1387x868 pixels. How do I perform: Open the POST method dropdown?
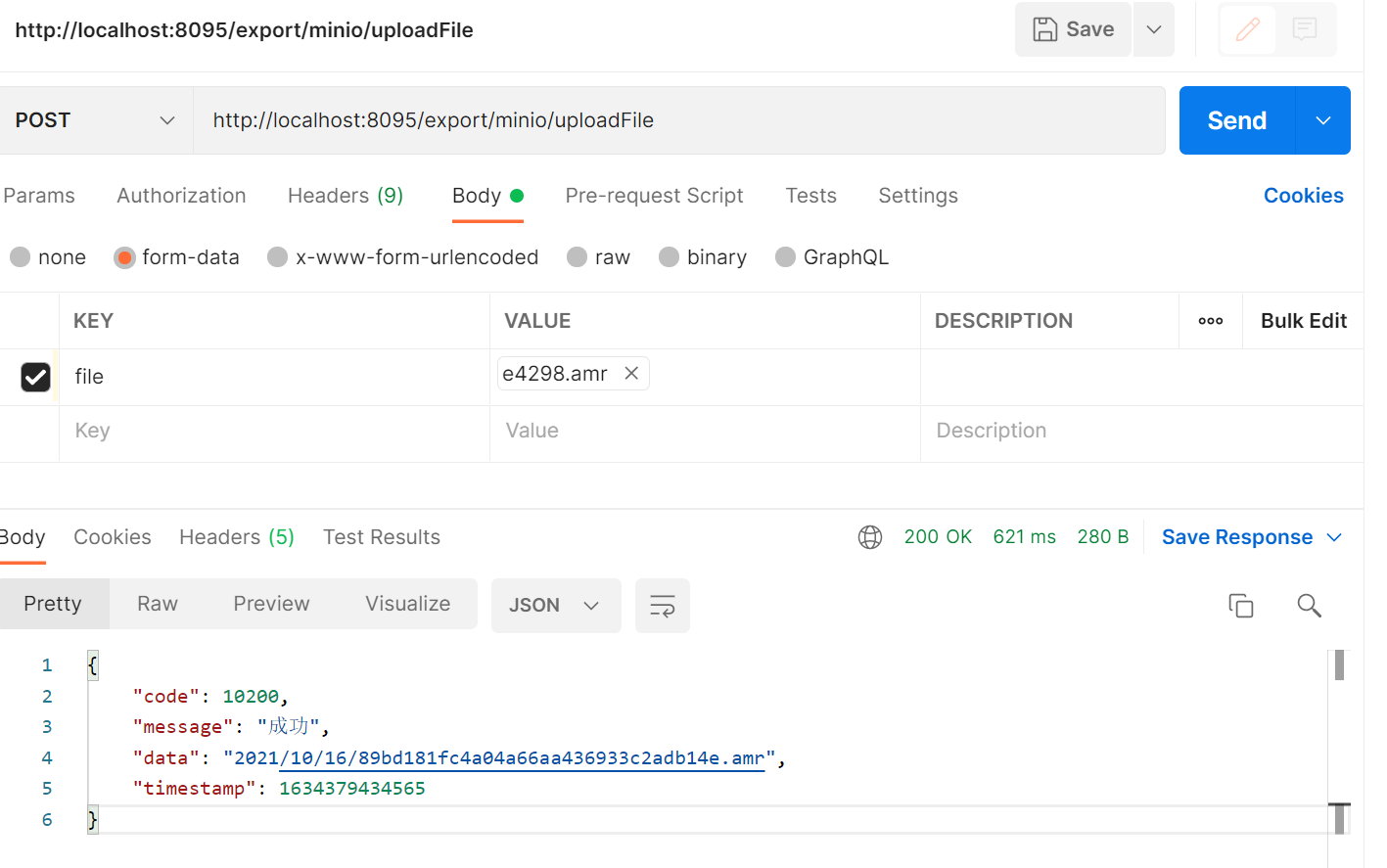point(96,120)
